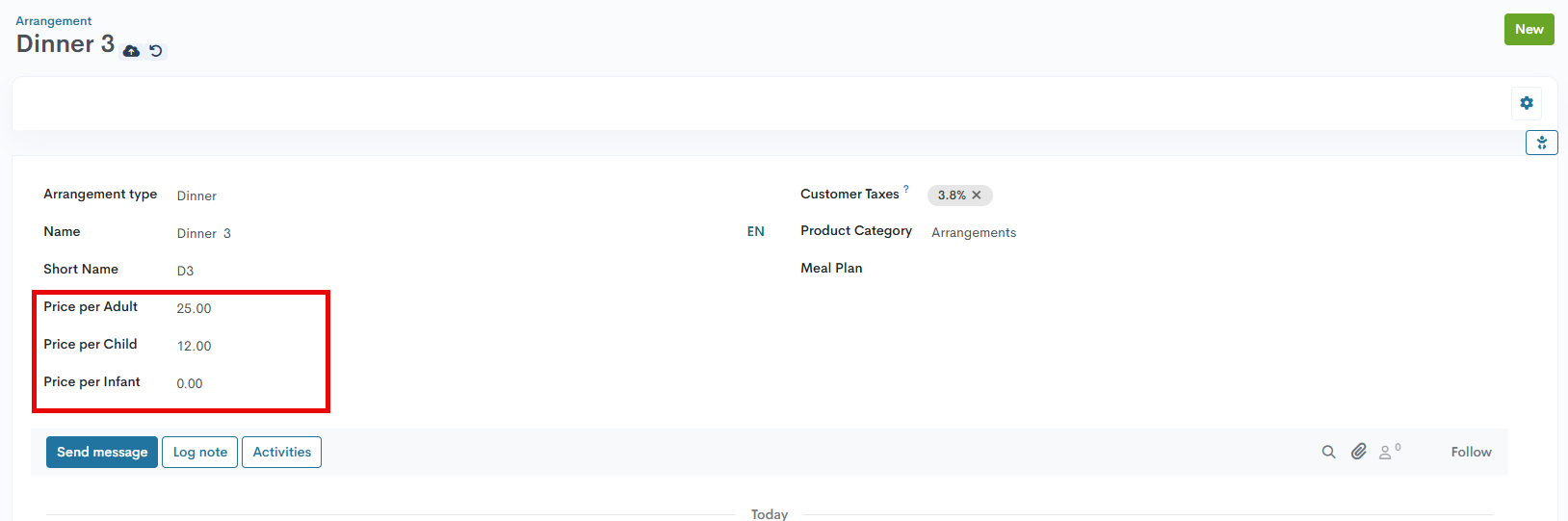1568x521 pixels.
Task: Discard changes with the undo arrow icon
Action: coord(156,51)
